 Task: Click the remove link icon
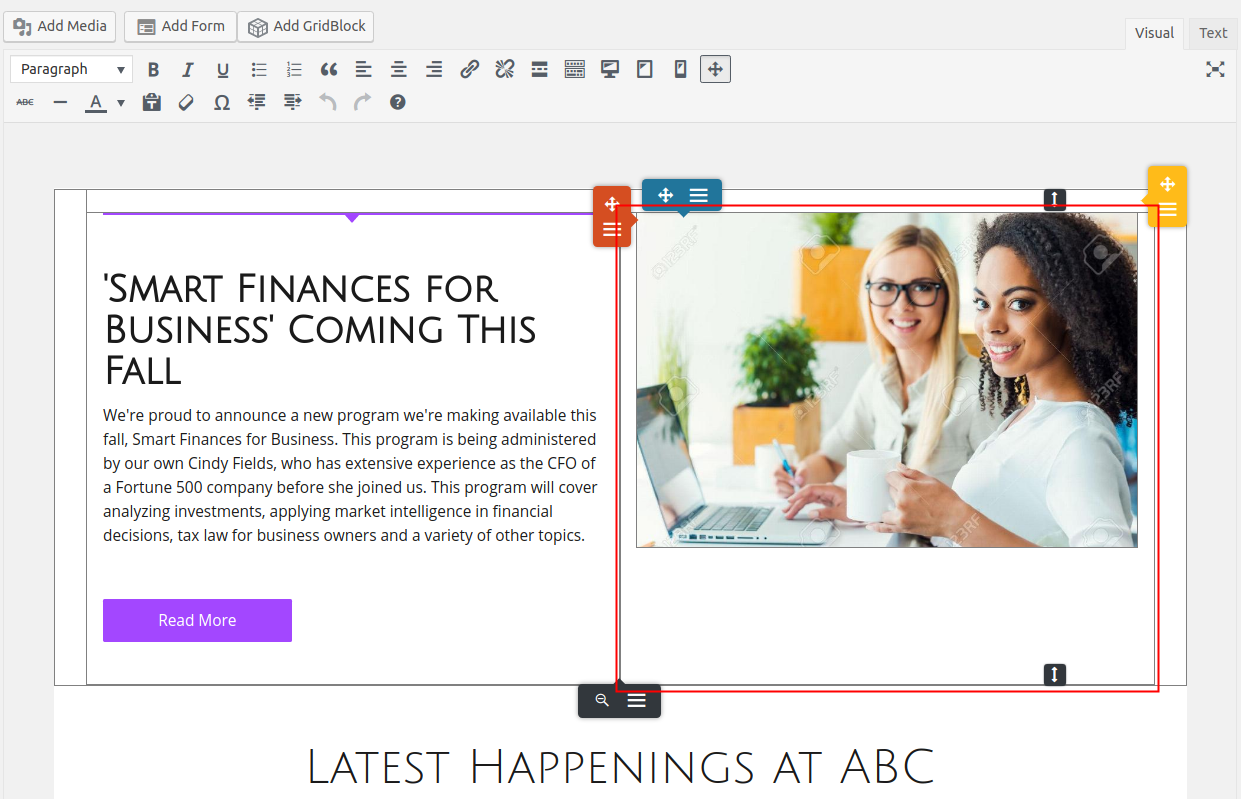[504, 69]
